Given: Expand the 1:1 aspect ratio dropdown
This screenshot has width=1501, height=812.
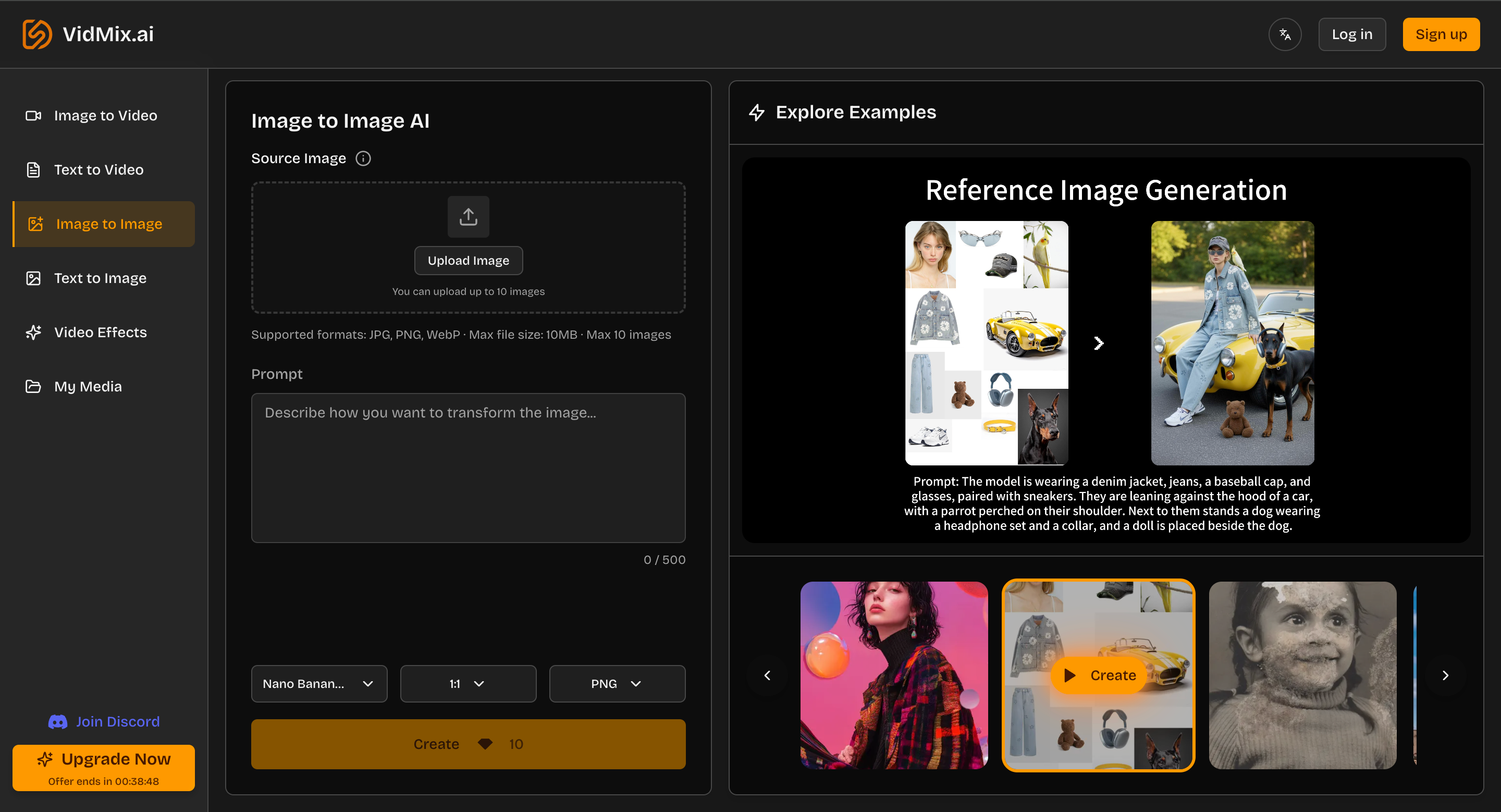Looking at the screenshot, I should (x=468, y=684).
